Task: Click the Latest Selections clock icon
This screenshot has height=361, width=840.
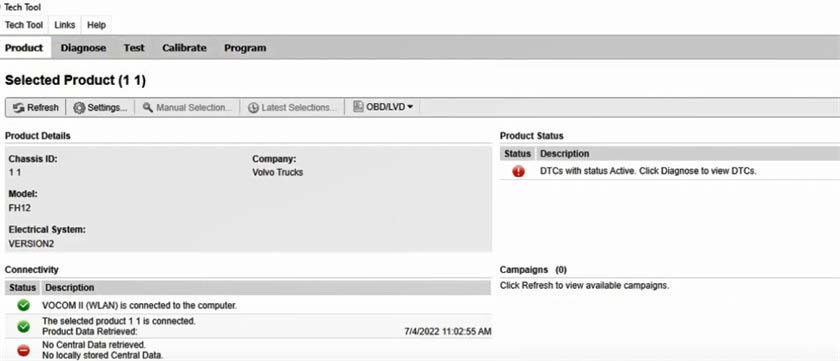Action: (253, 108)
